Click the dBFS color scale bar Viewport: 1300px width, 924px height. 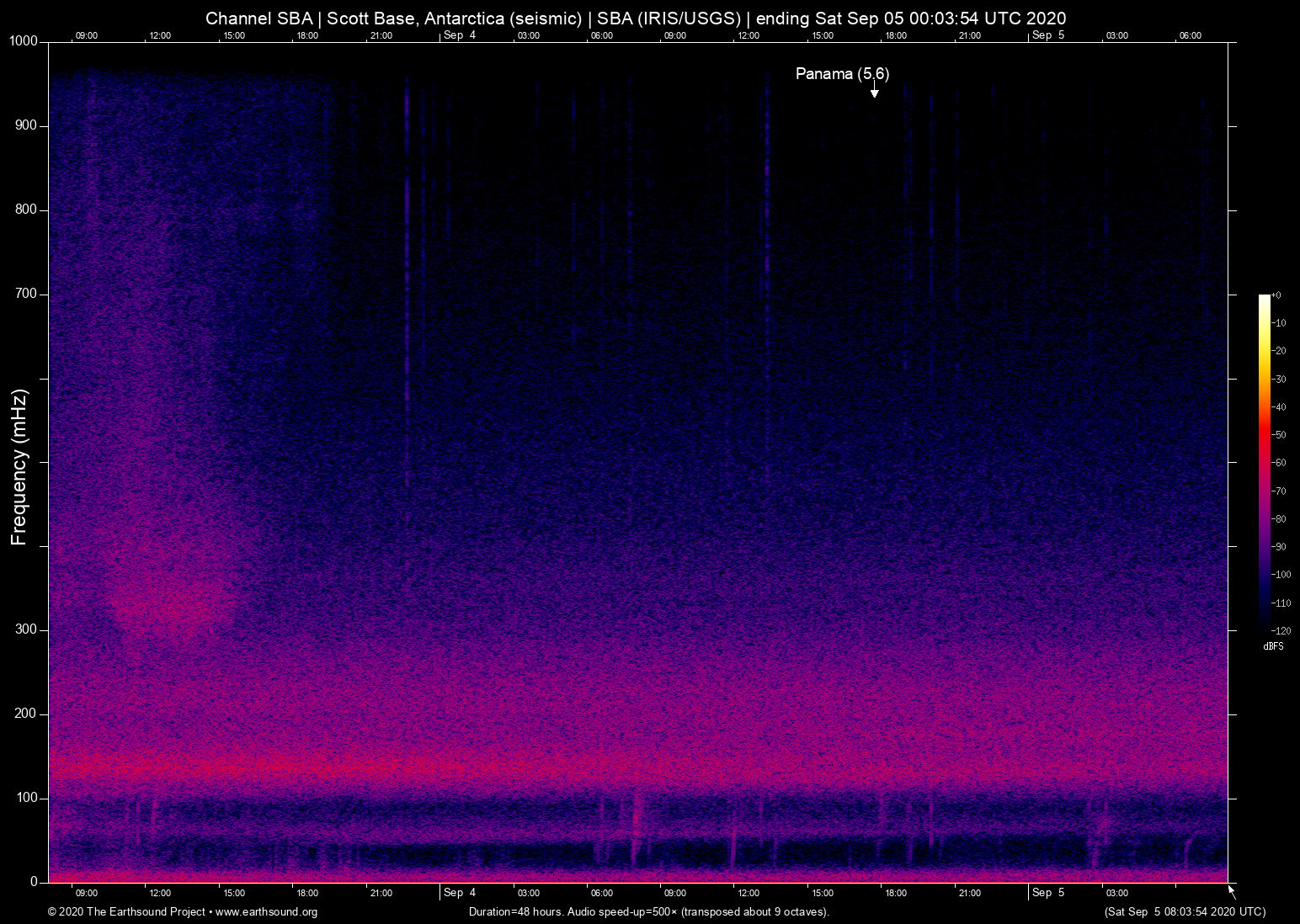pos(1264,461)
